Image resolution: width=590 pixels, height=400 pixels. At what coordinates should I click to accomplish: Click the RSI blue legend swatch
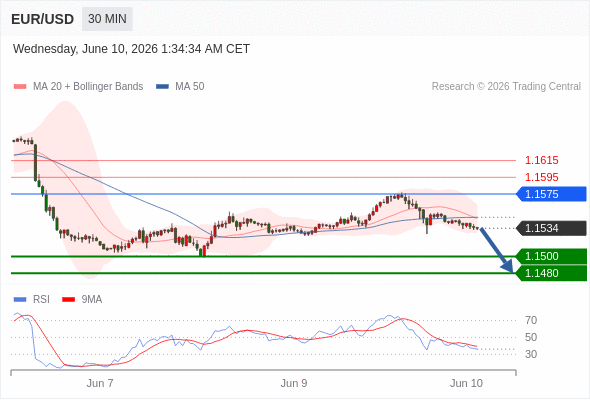(20, 300)
